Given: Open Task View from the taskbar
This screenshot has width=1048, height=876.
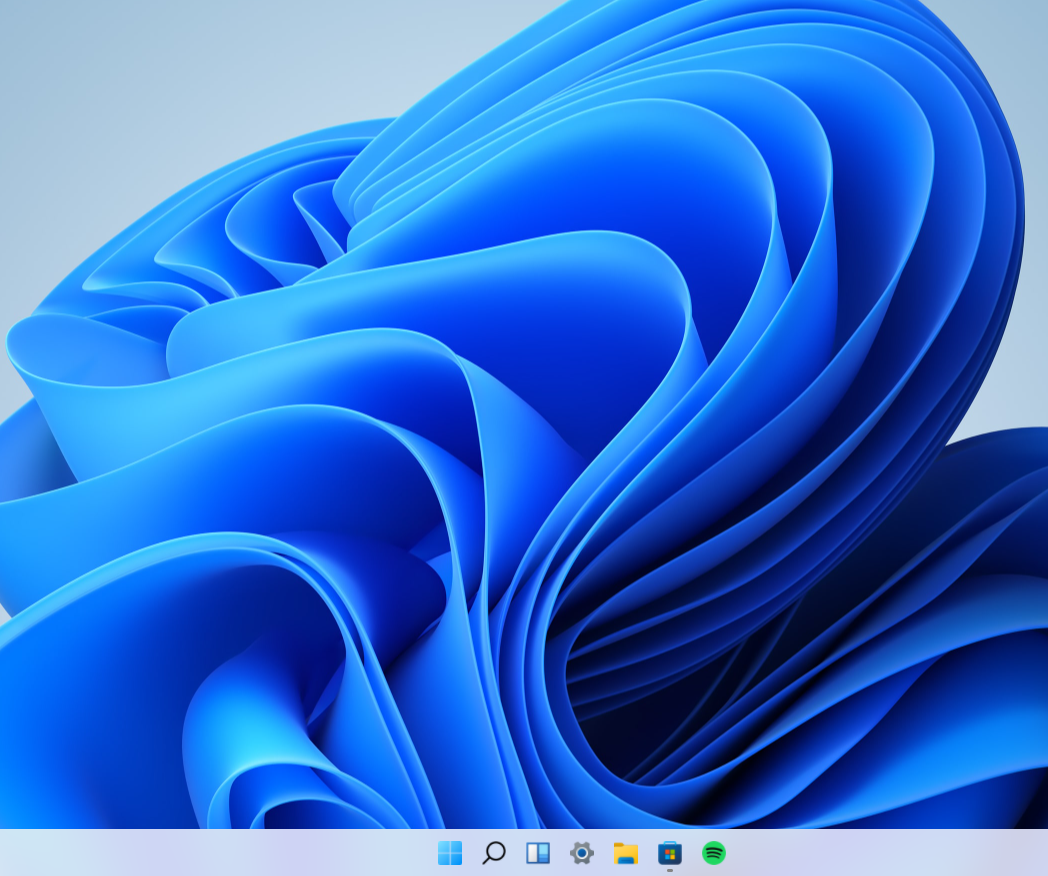Looking at the screenshot, I should [x=538, y=853].
